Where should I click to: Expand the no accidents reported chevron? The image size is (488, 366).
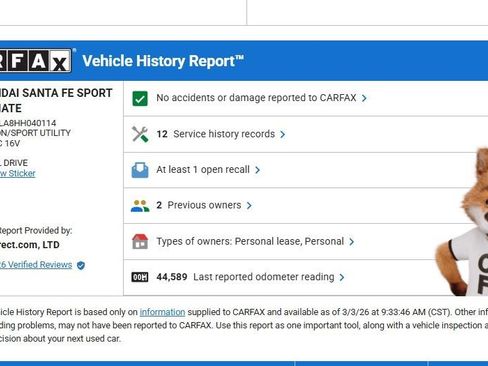(x=364, y=98)
